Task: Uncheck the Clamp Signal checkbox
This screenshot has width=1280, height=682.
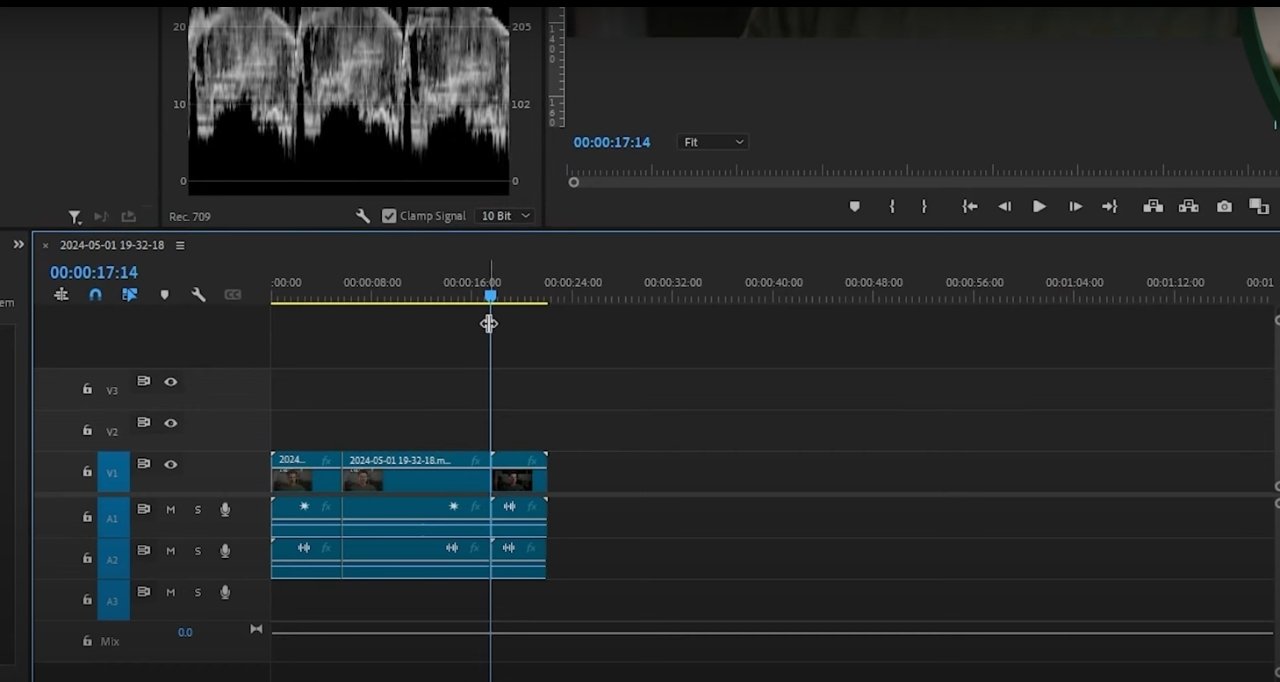Action: click(x=389, y=216)
